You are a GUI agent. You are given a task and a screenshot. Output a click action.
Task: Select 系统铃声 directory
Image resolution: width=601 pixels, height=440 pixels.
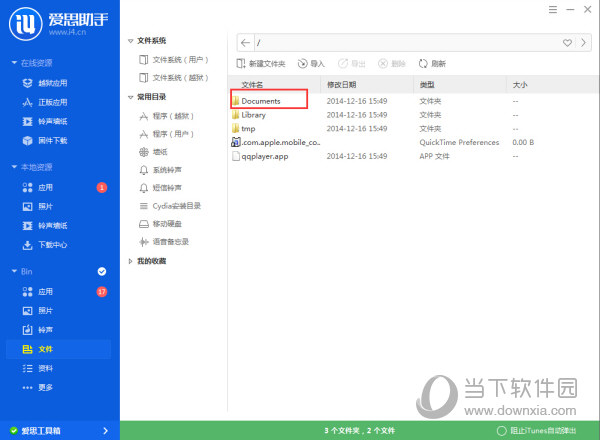(x=160, y=170)
